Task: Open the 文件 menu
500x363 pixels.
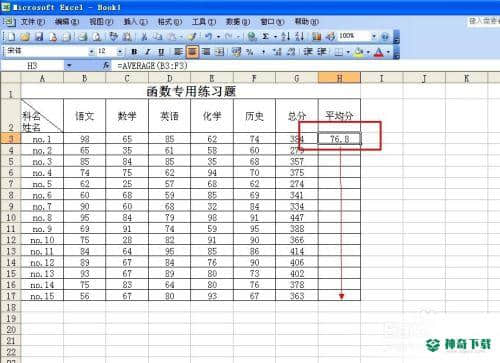Action: 33,22
